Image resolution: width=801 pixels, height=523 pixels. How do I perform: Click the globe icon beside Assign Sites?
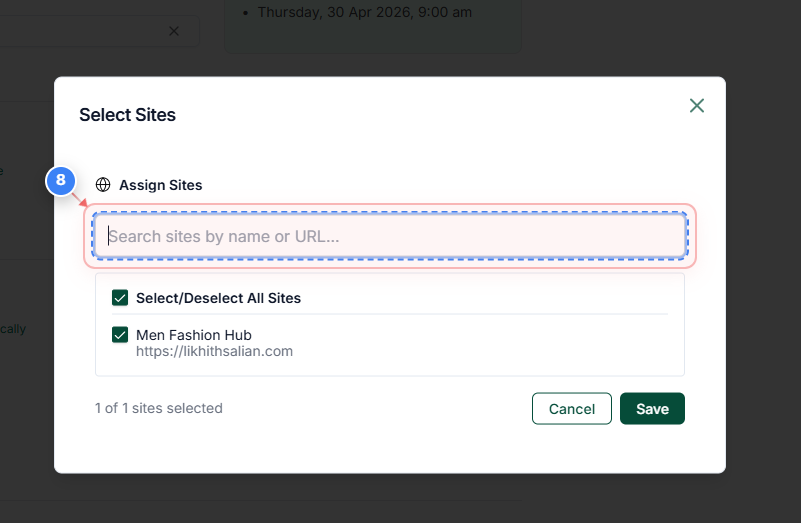103,185
